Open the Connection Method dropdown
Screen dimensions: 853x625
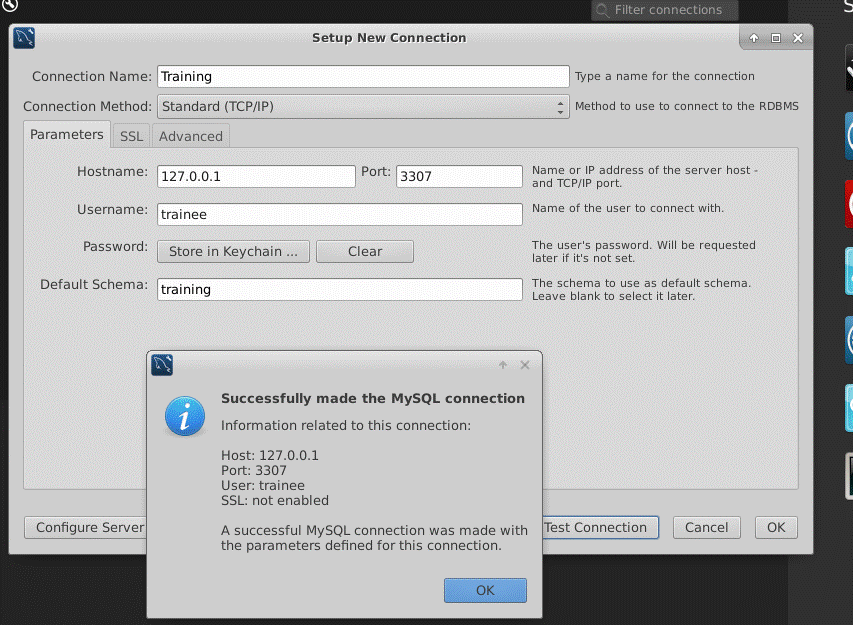[363, 107]
